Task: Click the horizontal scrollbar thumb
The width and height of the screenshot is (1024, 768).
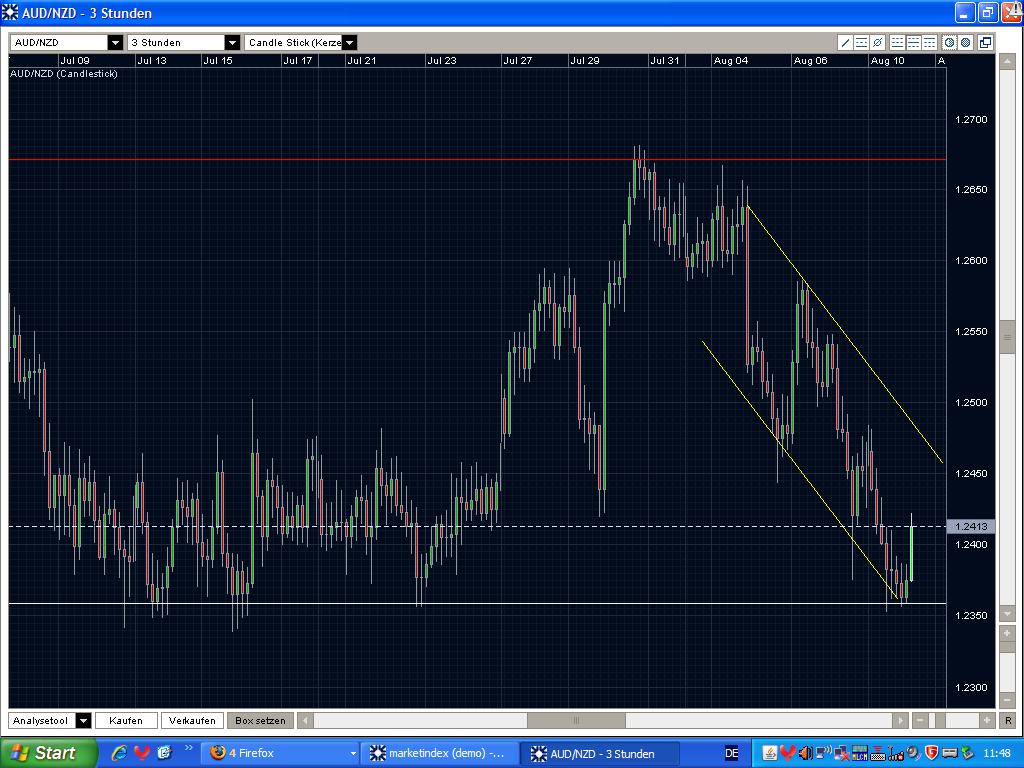Action: coord(576,720)
